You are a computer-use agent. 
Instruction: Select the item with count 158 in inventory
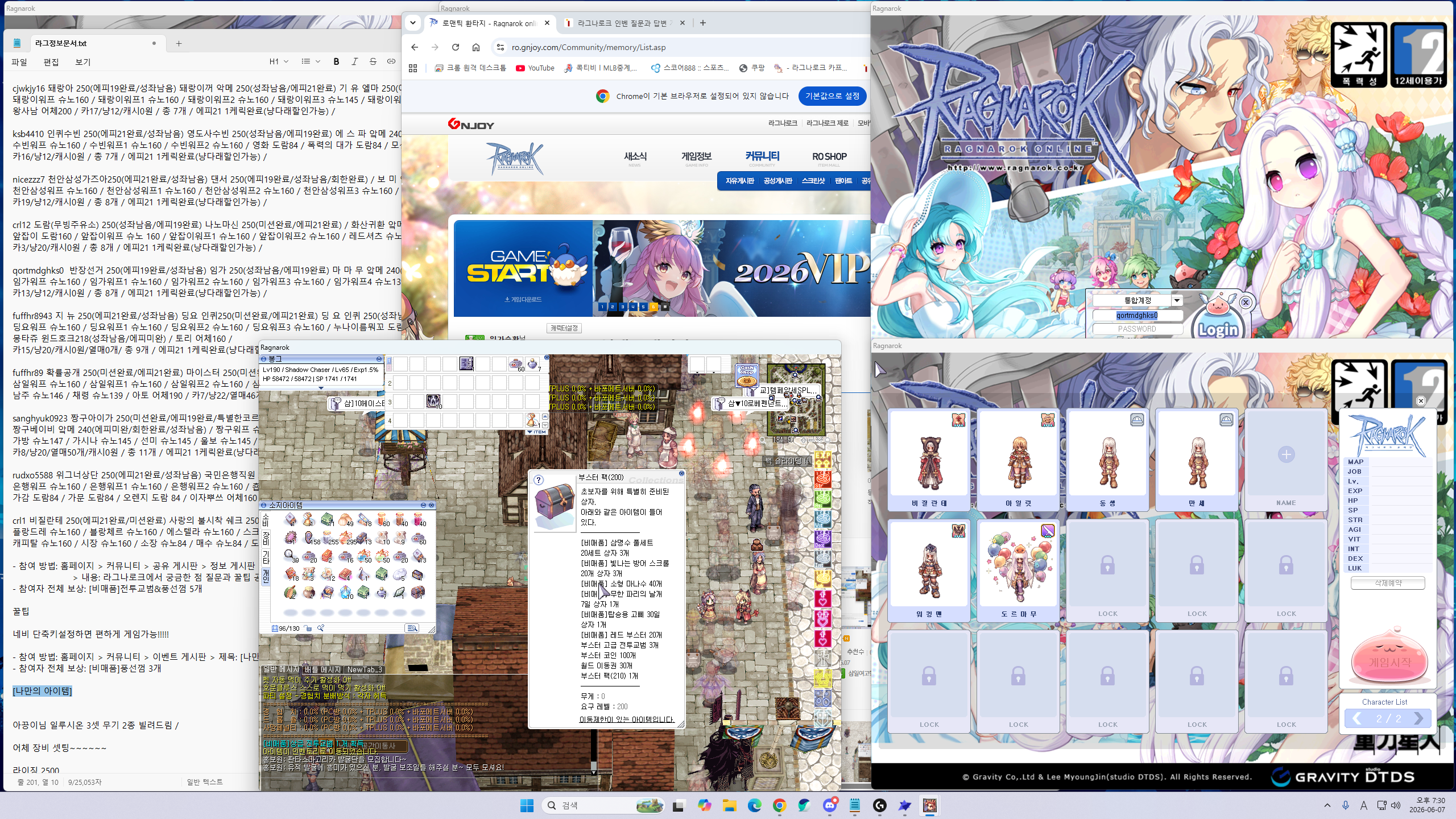coord(309,537)
